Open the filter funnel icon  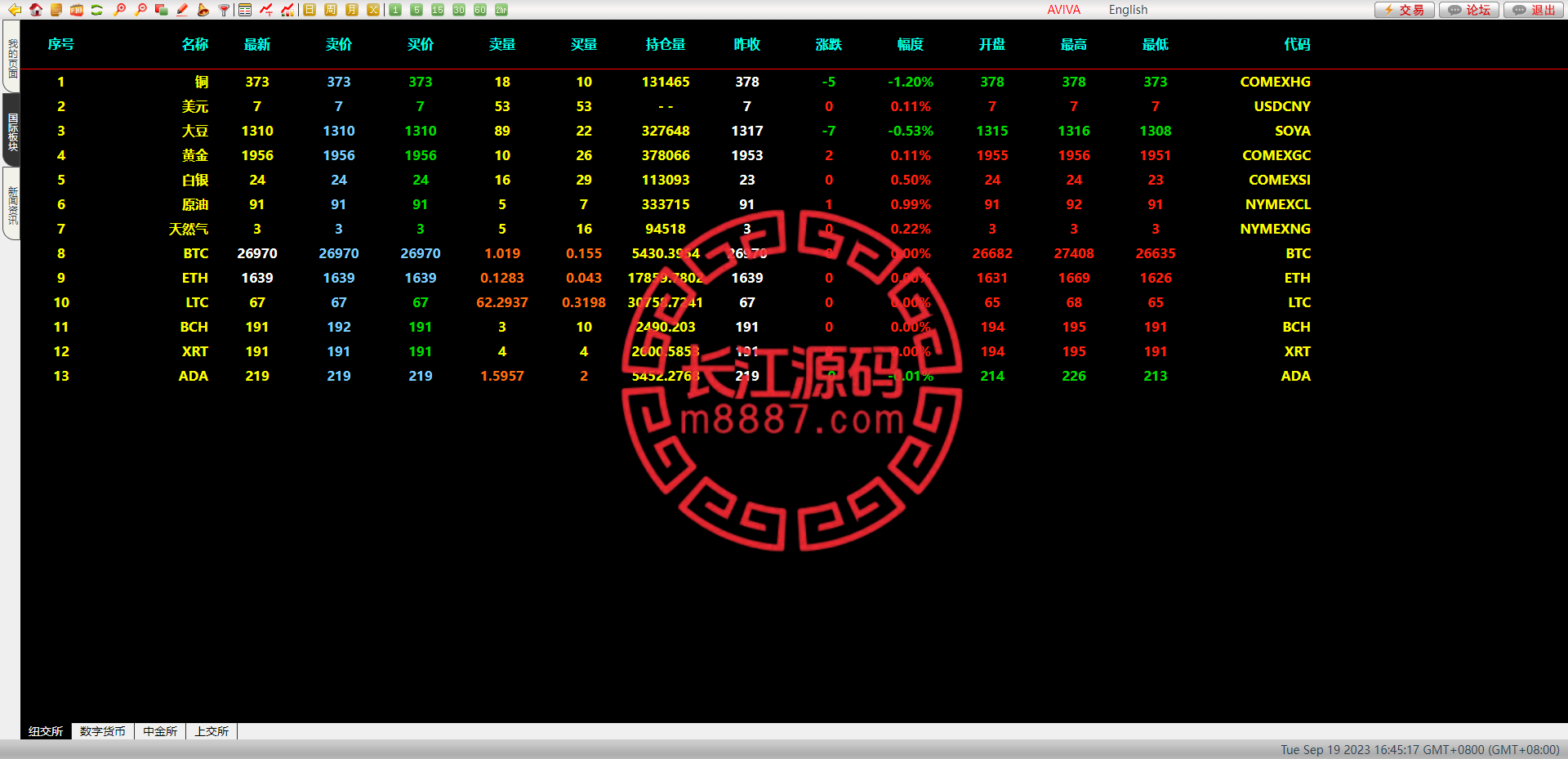point(224,10)
